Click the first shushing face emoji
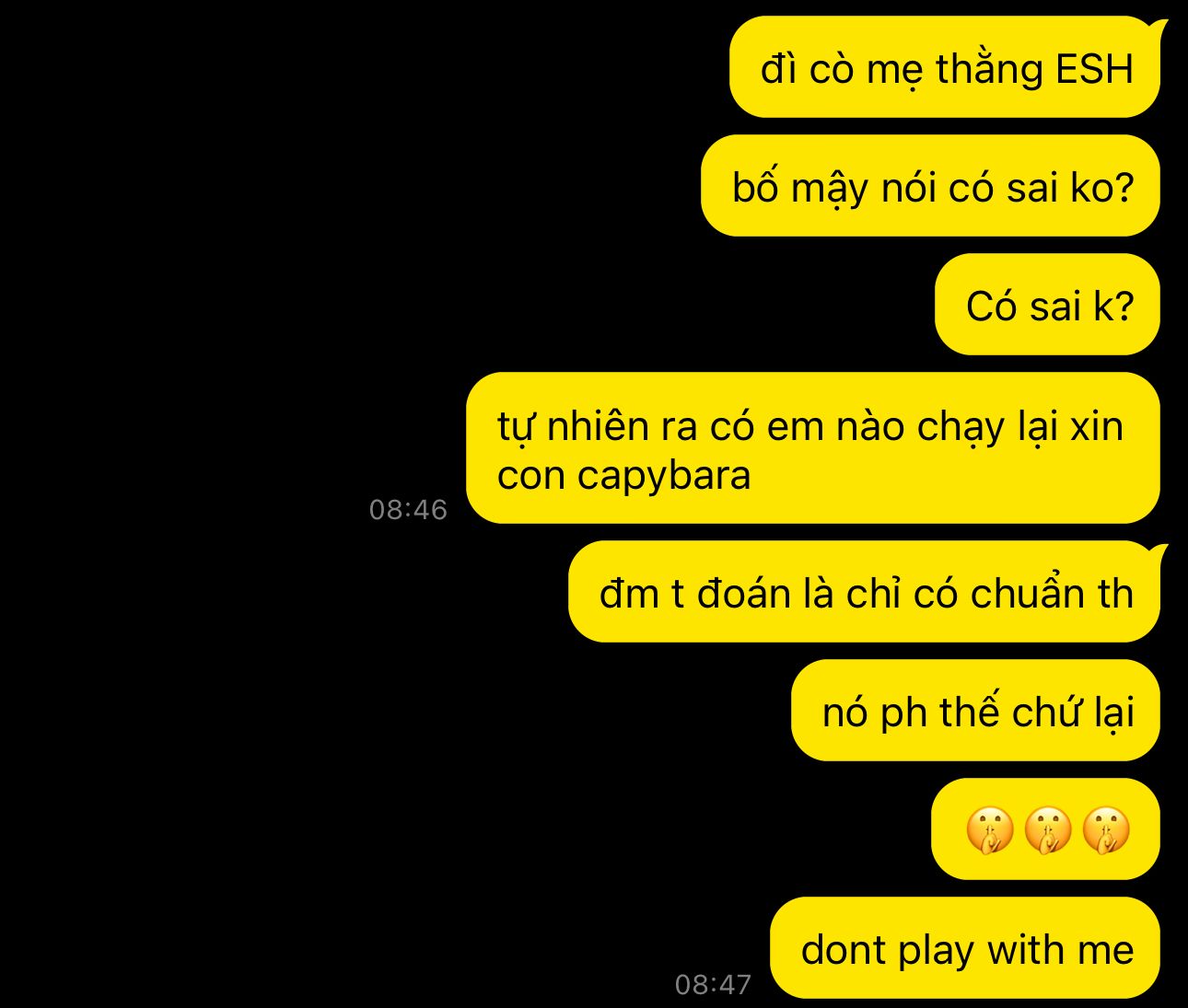 point(989,830)
